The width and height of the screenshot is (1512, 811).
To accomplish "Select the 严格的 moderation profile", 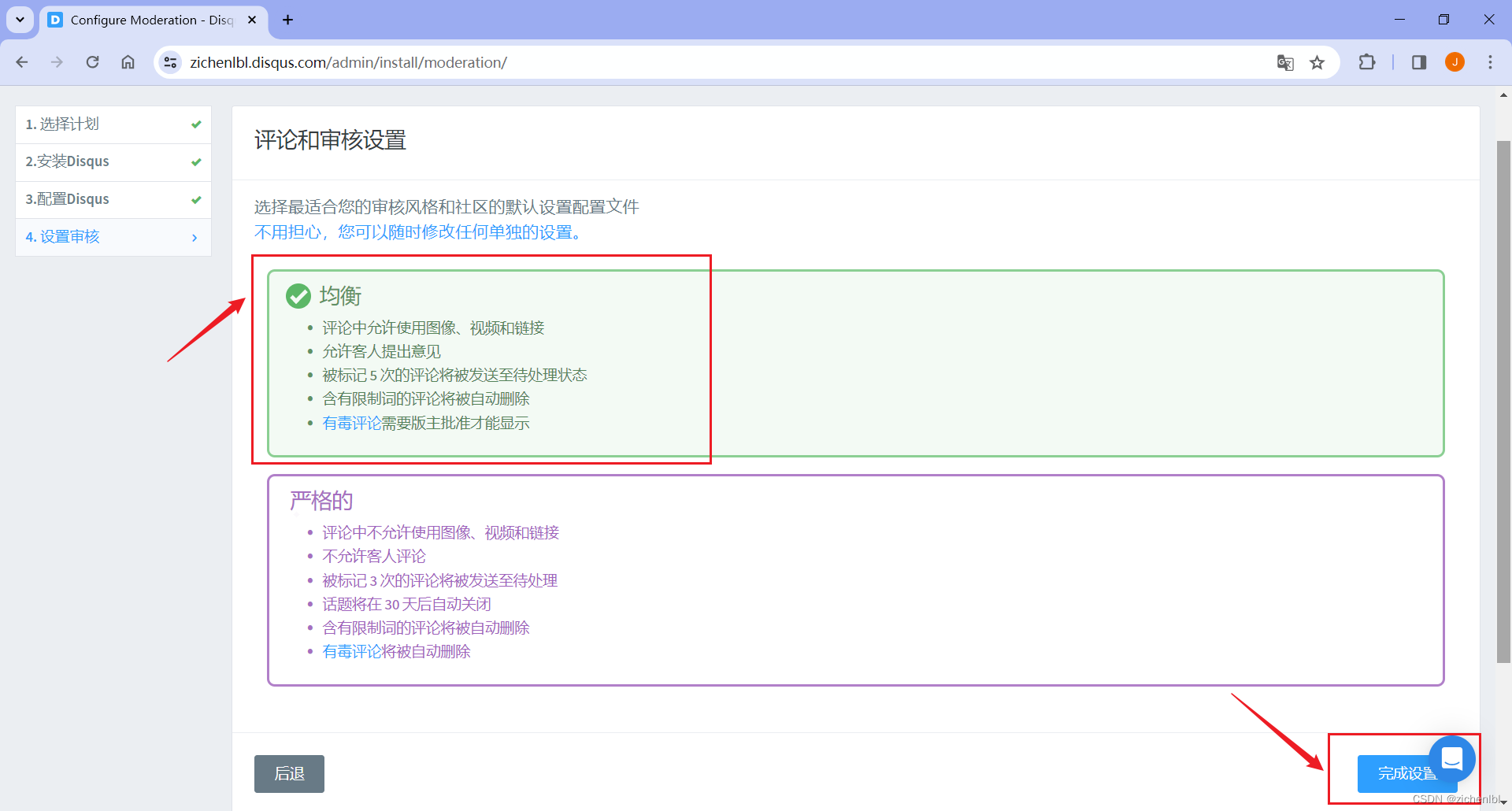I will pyautogui.click(x=855, y=580).
